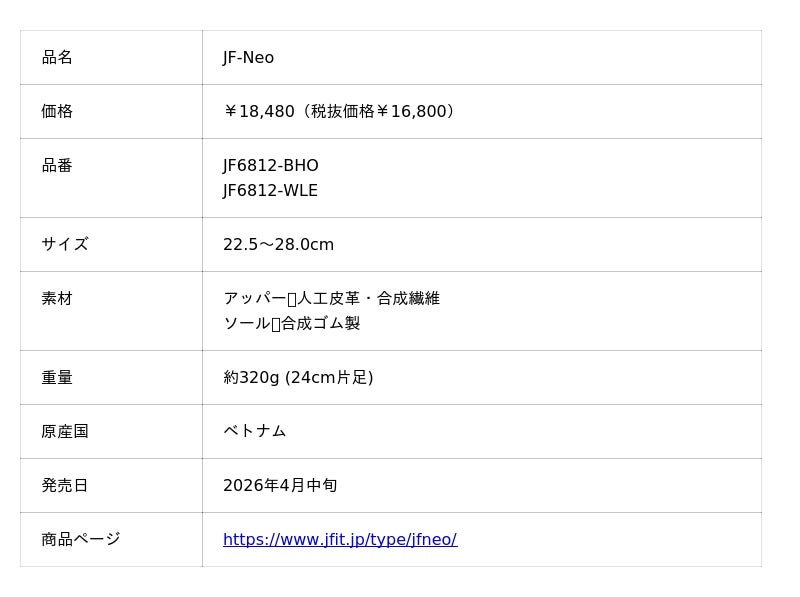This screenshot has width=800, height=597.
Task: Click the price text ￥18,480
Action: [x=259, y=112]
